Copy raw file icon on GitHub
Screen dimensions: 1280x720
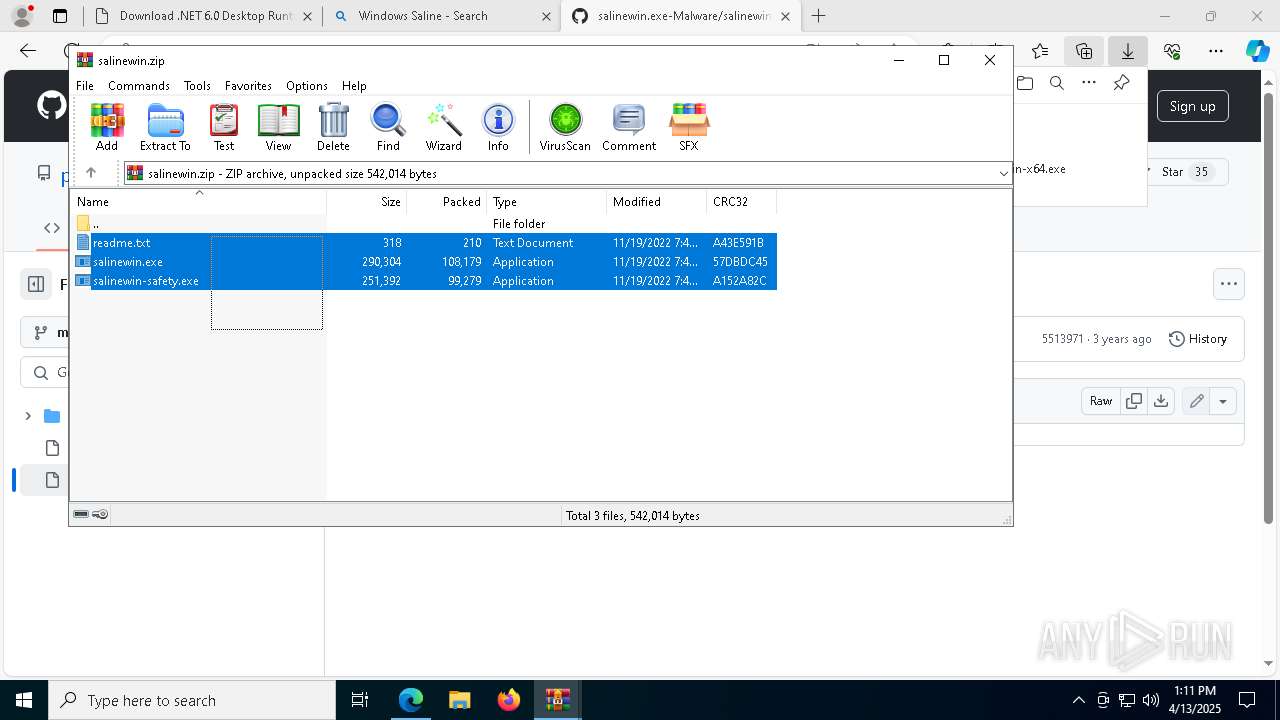[1133, 401]
